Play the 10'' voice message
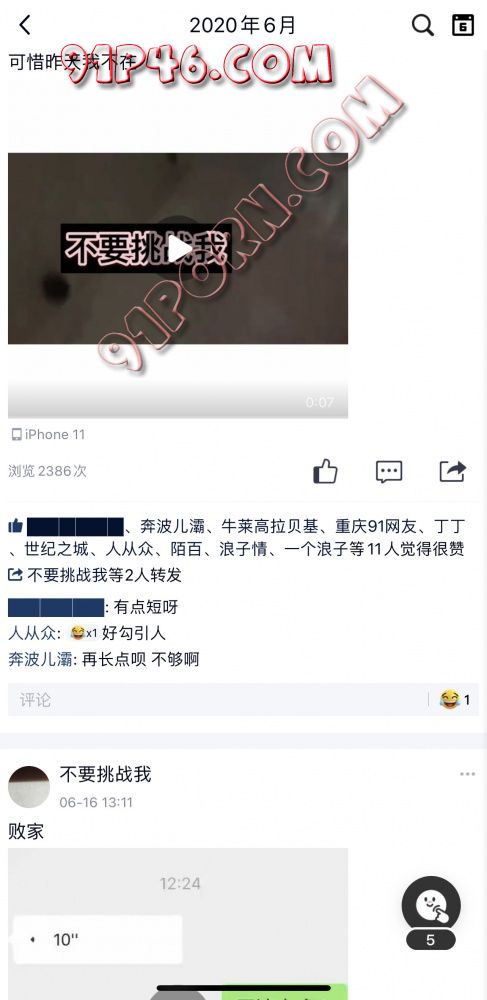 [x=96, y=939]
